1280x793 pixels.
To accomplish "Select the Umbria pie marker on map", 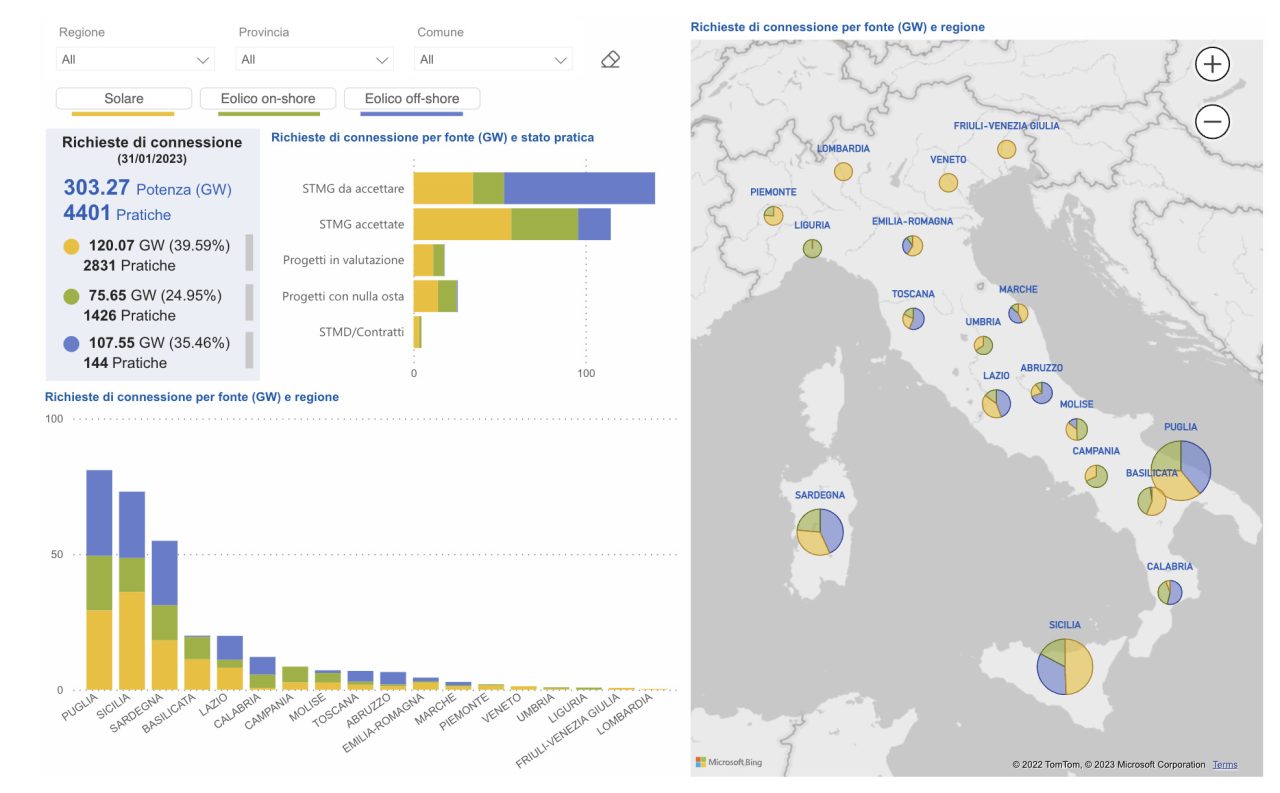I will coord(983,345).
